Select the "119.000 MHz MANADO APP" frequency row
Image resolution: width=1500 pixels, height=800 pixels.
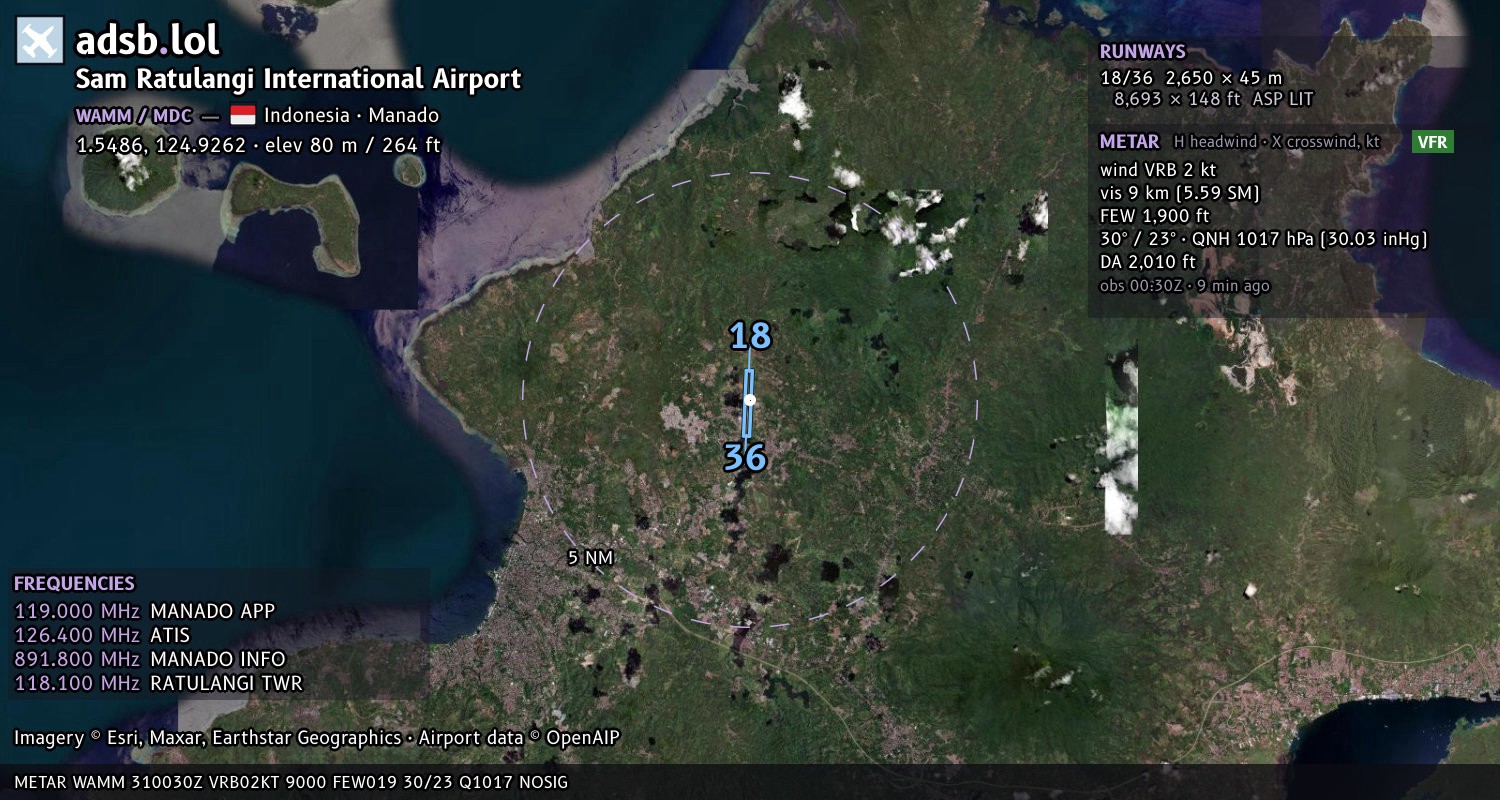[x=144, y=611]
